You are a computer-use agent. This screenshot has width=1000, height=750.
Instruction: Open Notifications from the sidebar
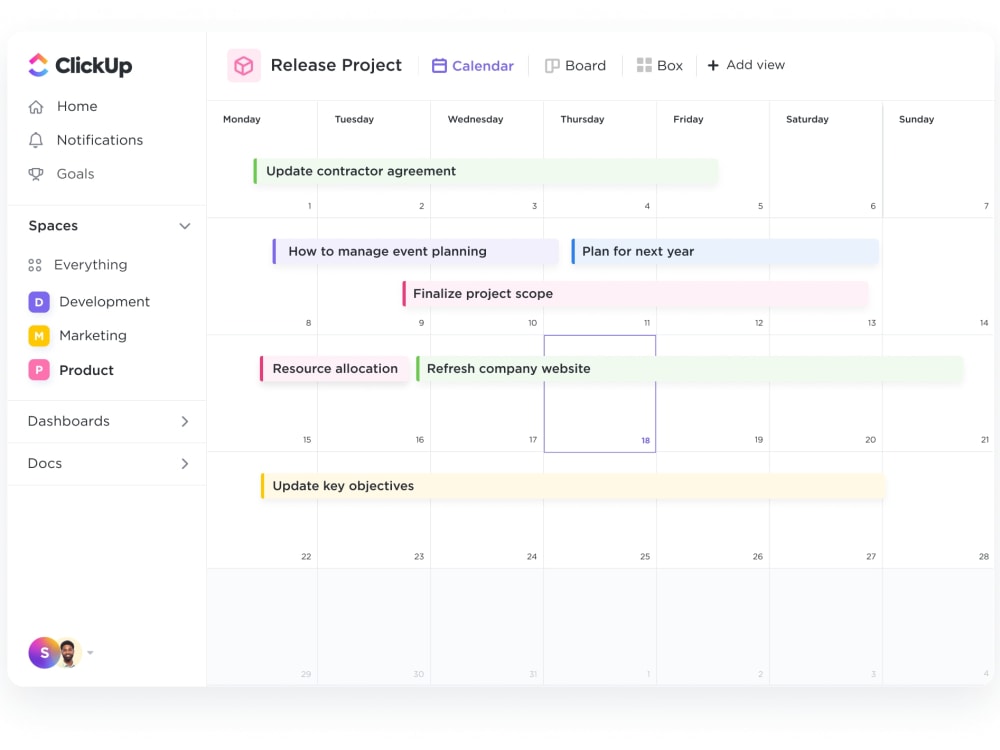(x=99, y=140)
